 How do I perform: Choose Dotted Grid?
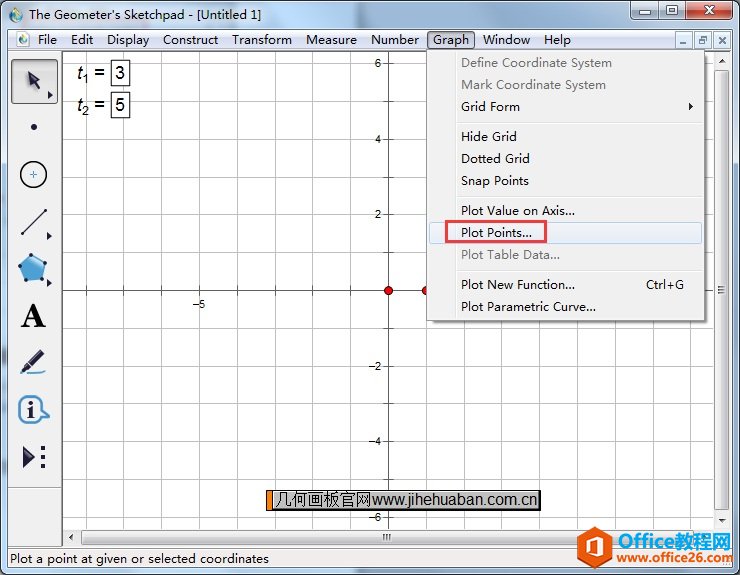[x=565, y=159]
